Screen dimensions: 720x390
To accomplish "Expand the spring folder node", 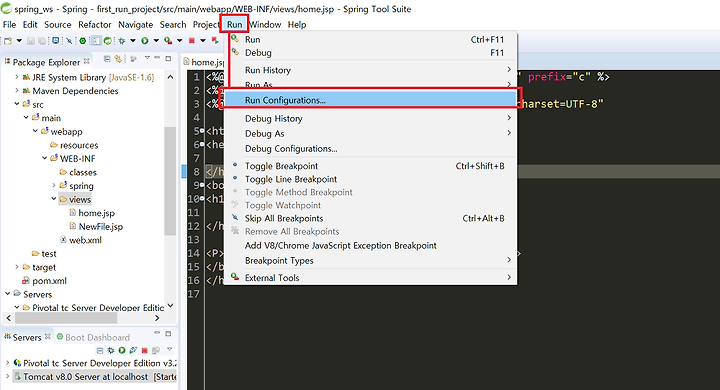I will coord(54,186).
